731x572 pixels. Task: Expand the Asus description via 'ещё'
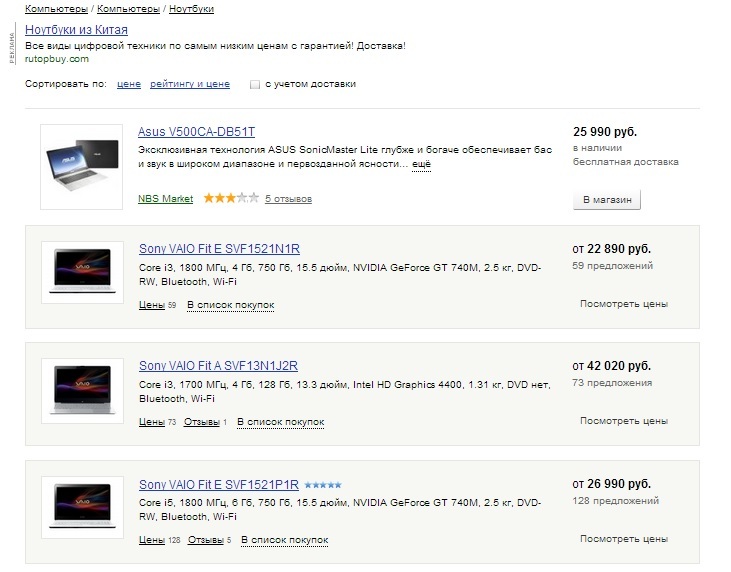[x=421, y=163]
